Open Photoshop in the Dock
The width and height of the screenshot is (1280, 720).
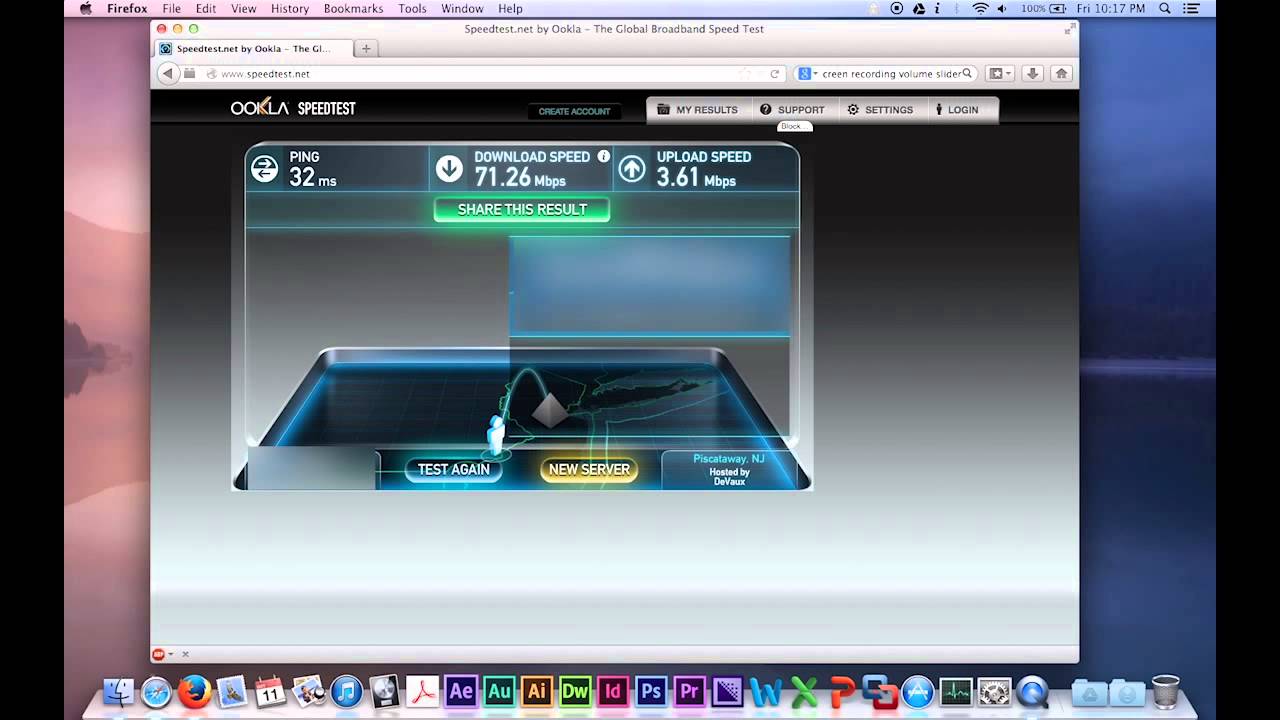click(x=651, y=692)
